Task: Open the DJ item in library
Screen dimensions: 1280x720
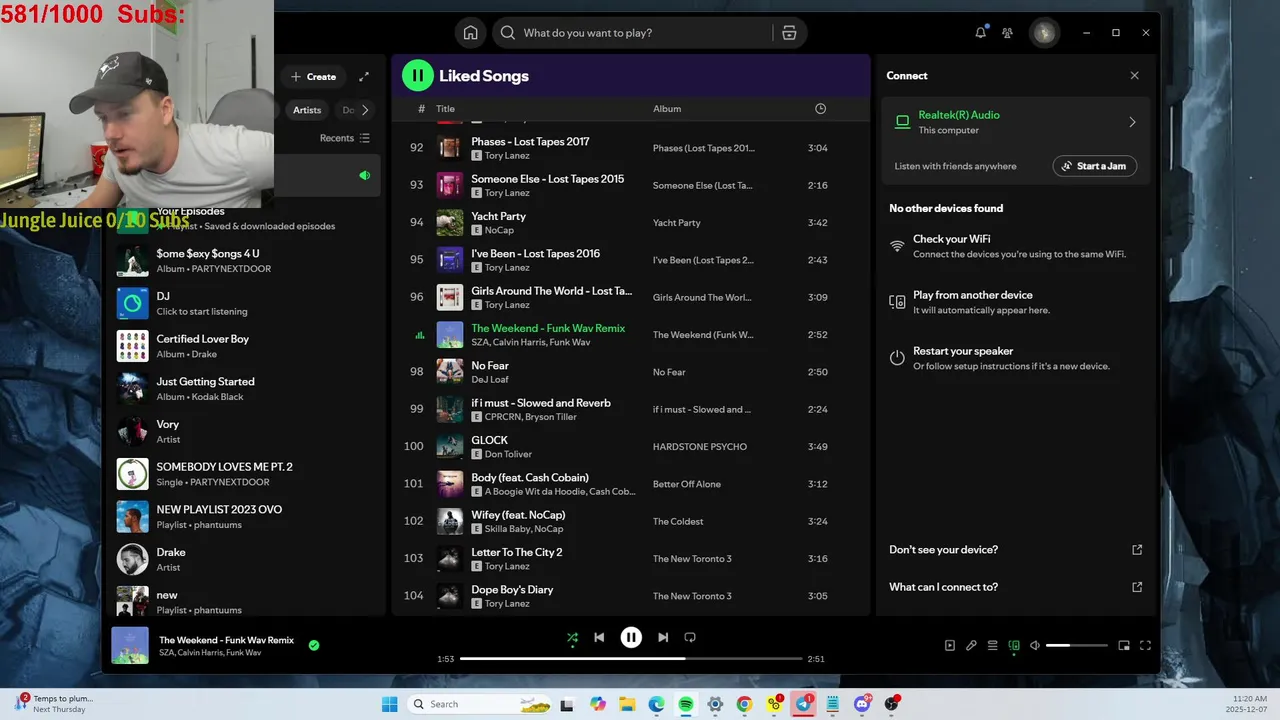Action: click(245, 303)
